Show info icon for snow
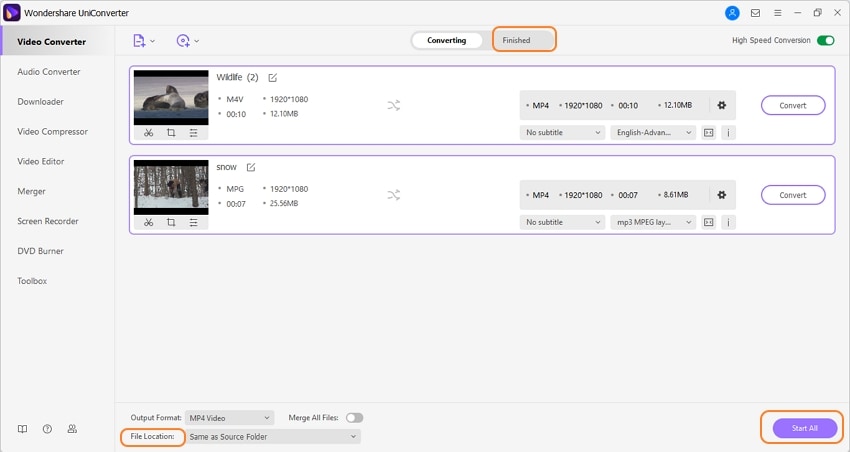 tap(729, 222)
